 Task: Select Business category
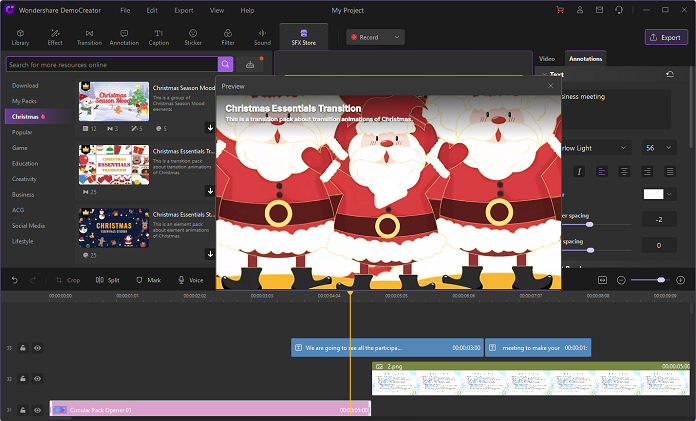tap(23, 194)
